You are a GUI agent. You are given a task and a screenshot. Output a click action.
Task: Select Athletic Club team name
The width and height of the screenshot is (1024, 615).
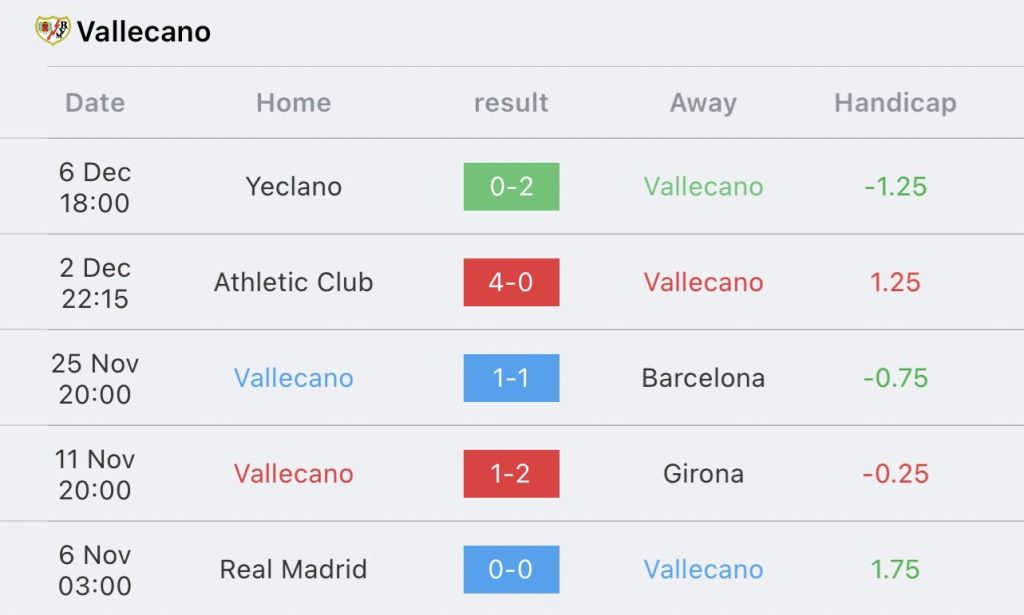[x=293, y=282]
